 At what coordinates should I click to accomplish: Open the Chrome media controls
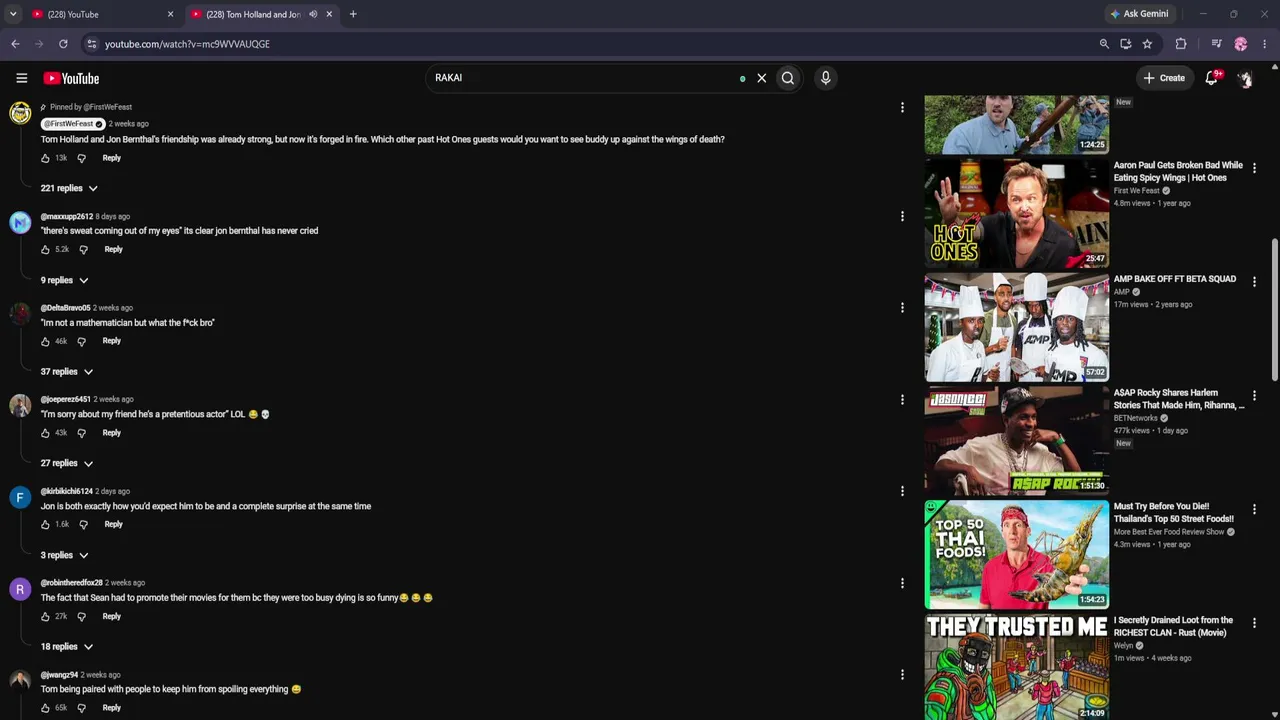pos(1216,44)
